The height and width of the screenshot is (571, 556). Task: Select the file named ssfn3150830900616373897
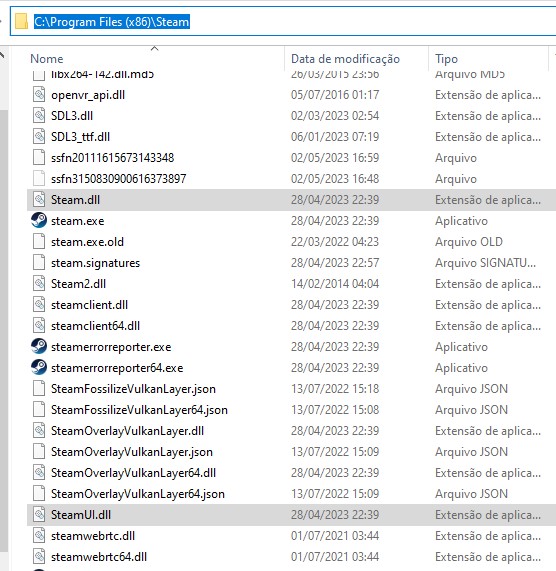tap(118, 179)
